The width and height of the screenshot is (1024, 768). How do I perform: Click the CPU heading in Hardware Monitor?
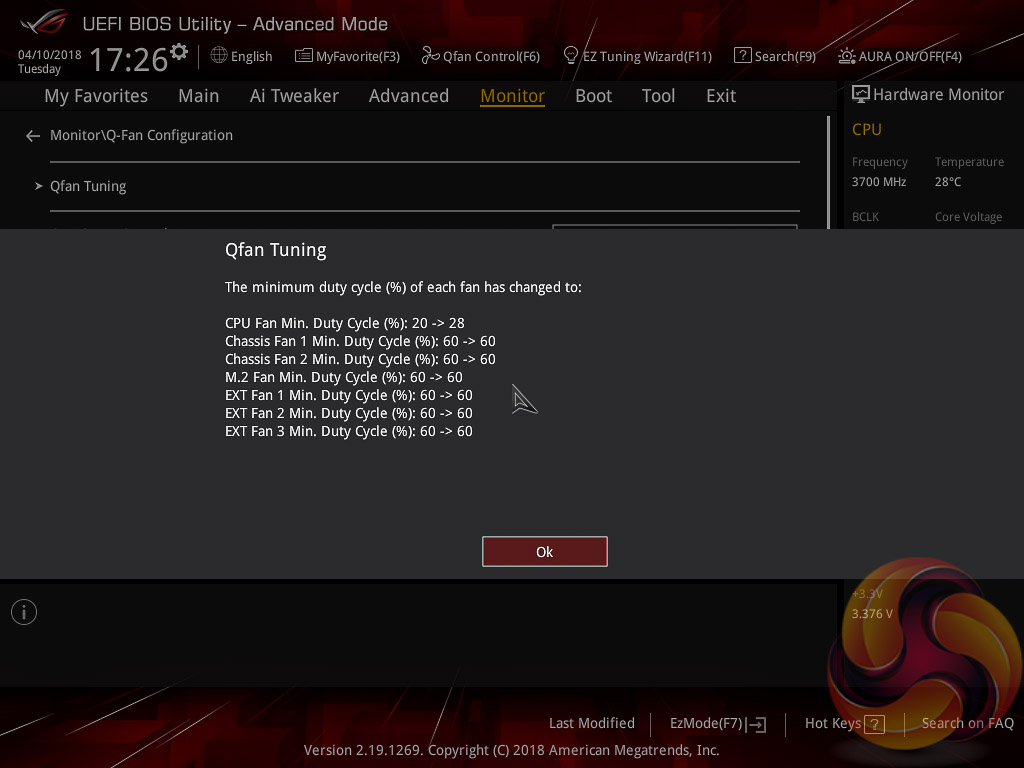coord(867,129)
